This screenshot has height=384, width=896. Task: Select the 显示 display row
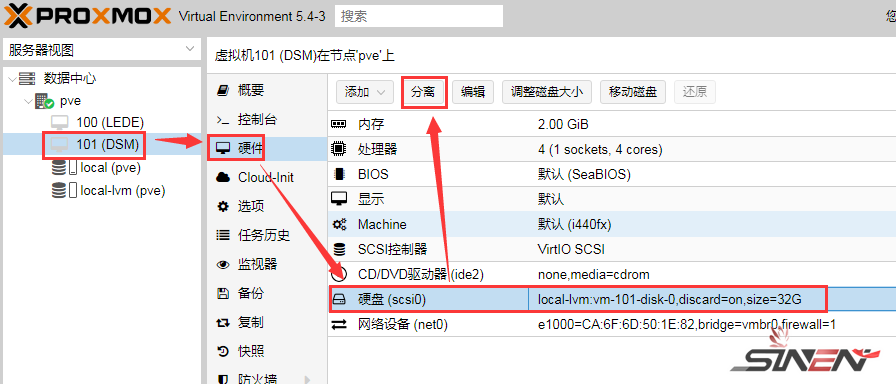pyautogui.click(x=611, y=199)
